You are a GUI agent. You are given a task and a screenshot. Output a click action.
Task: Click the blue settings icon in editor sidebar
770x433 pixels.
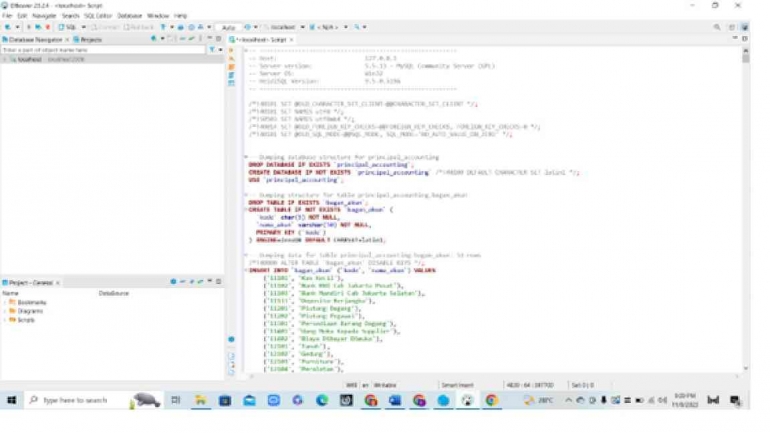[231, 339]
